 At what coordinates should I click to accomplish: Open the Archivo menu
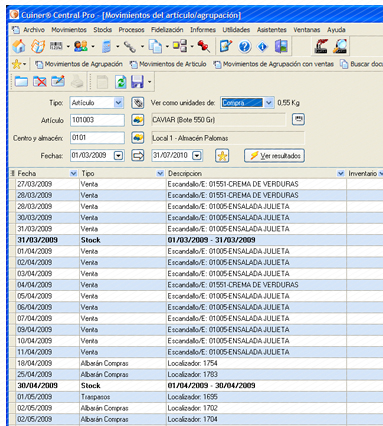(x=34, y=30)
